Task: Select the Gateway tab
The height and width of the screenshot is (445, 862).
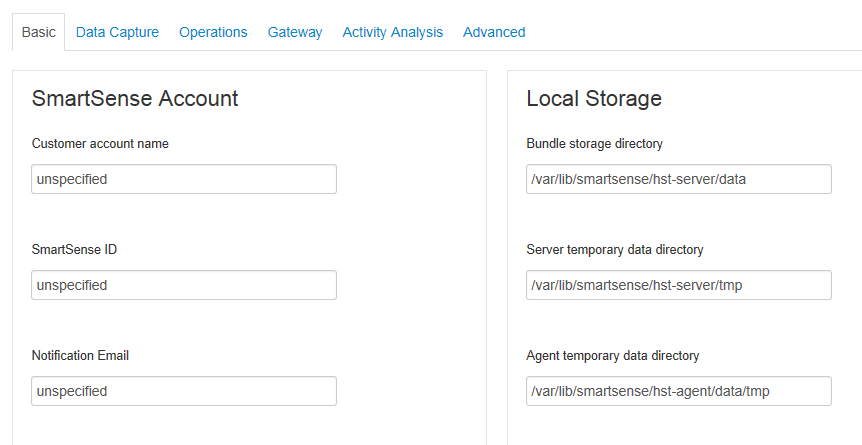Action: (x=295, y=32)
